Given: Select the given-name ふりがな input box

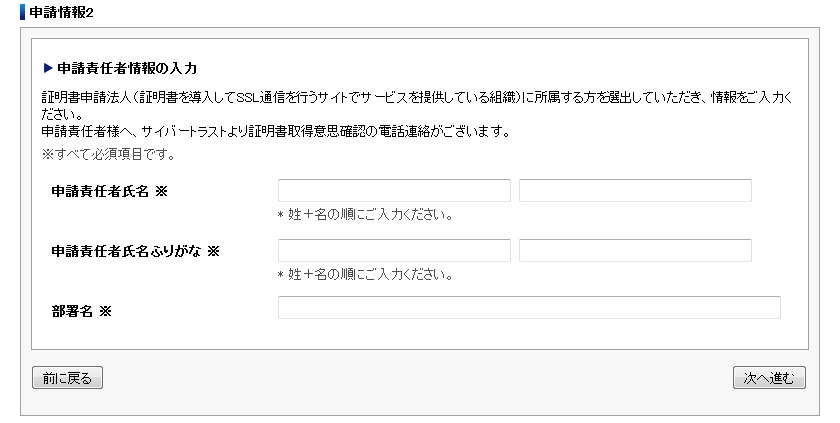Looking at the screenshot, I should 635,251.
